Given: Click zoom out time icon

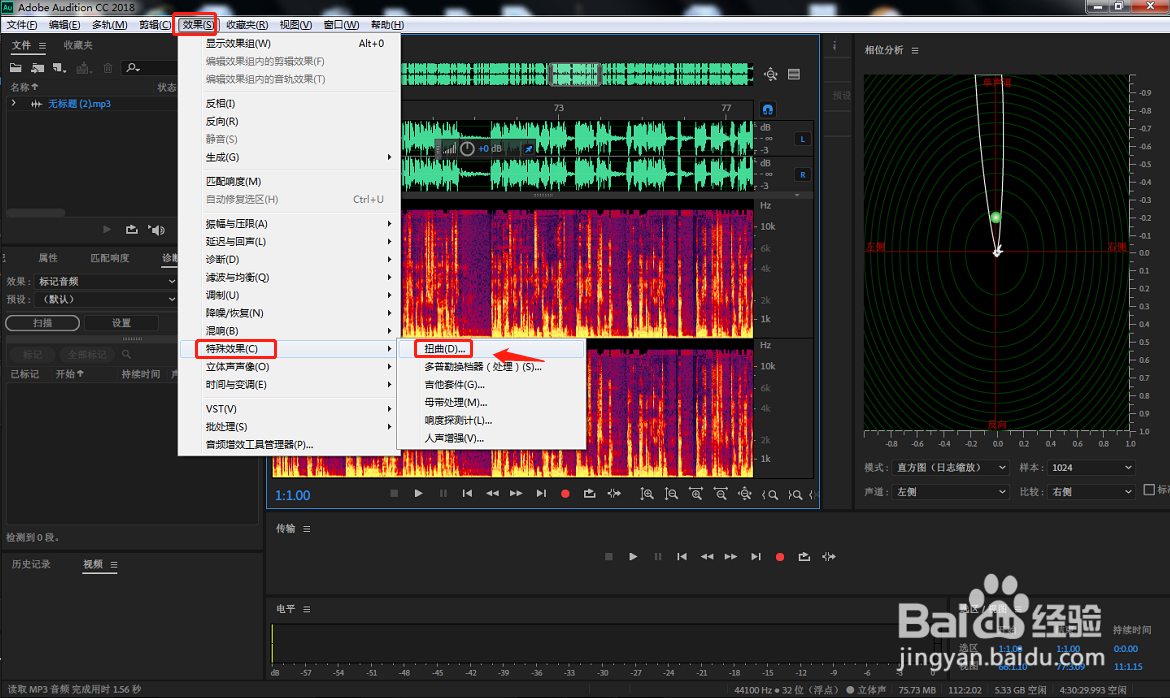Looking at the screenshot, I should pos(720,493).
